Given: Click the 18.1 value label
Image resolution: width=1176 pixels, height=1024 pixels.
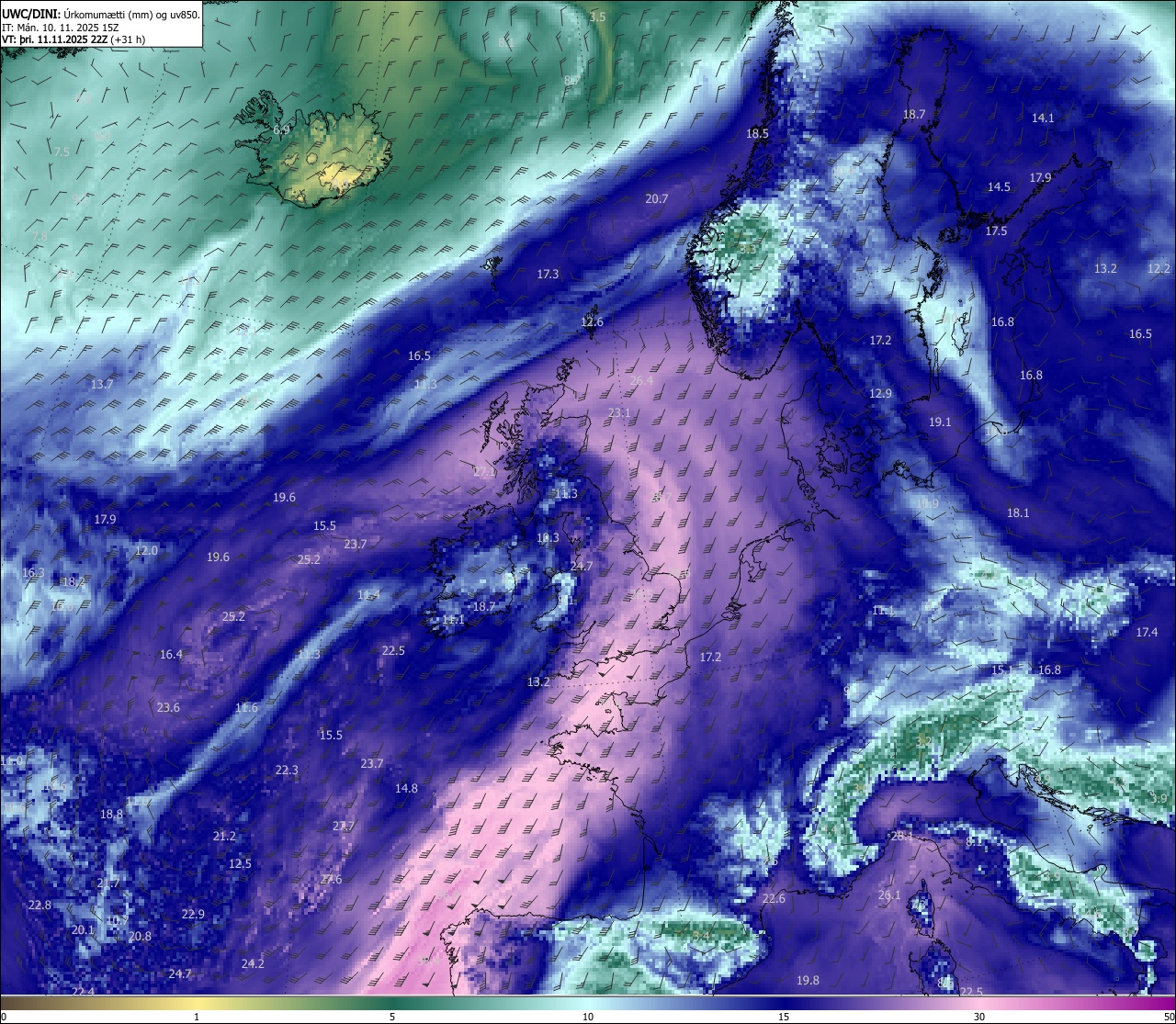Looking at the screenshot, I should [1018, 512].
